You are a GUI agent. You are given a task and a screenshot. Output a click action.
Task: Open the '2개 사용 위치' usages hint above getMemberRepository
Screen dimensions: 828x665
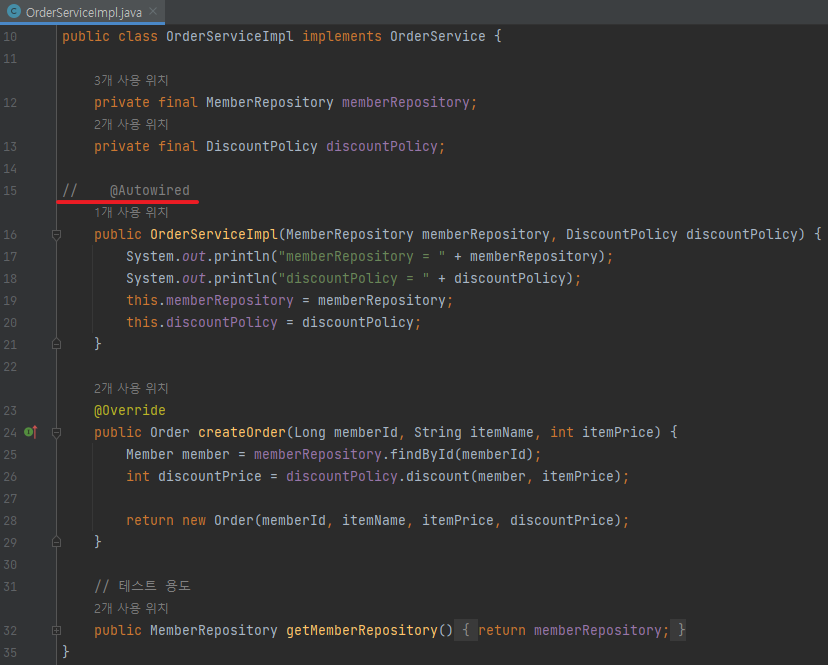pos(131,608)
